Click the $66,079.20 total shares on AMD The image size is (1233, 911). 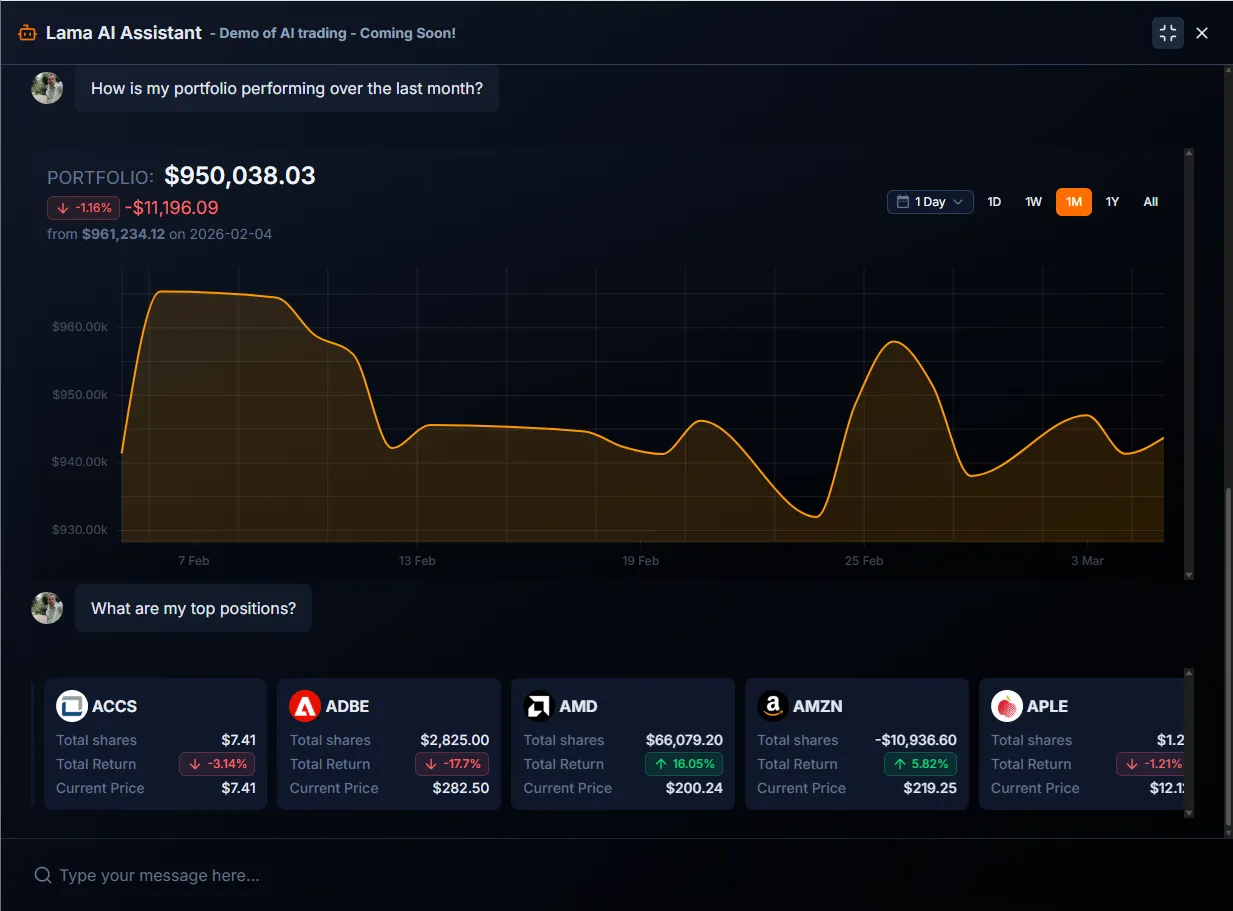pos(684,740)
